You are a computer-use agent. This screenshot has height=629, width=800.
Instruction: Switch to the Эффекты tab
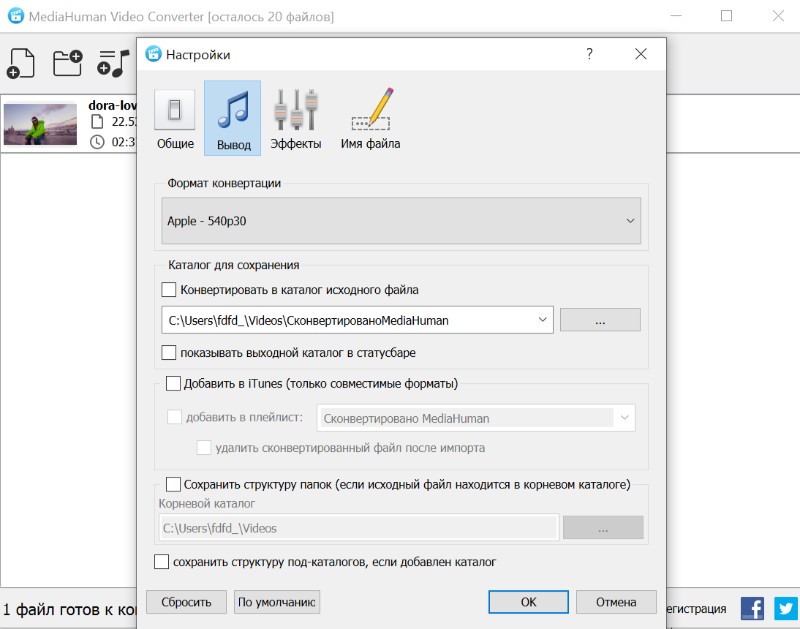click(x=295, y=119)
